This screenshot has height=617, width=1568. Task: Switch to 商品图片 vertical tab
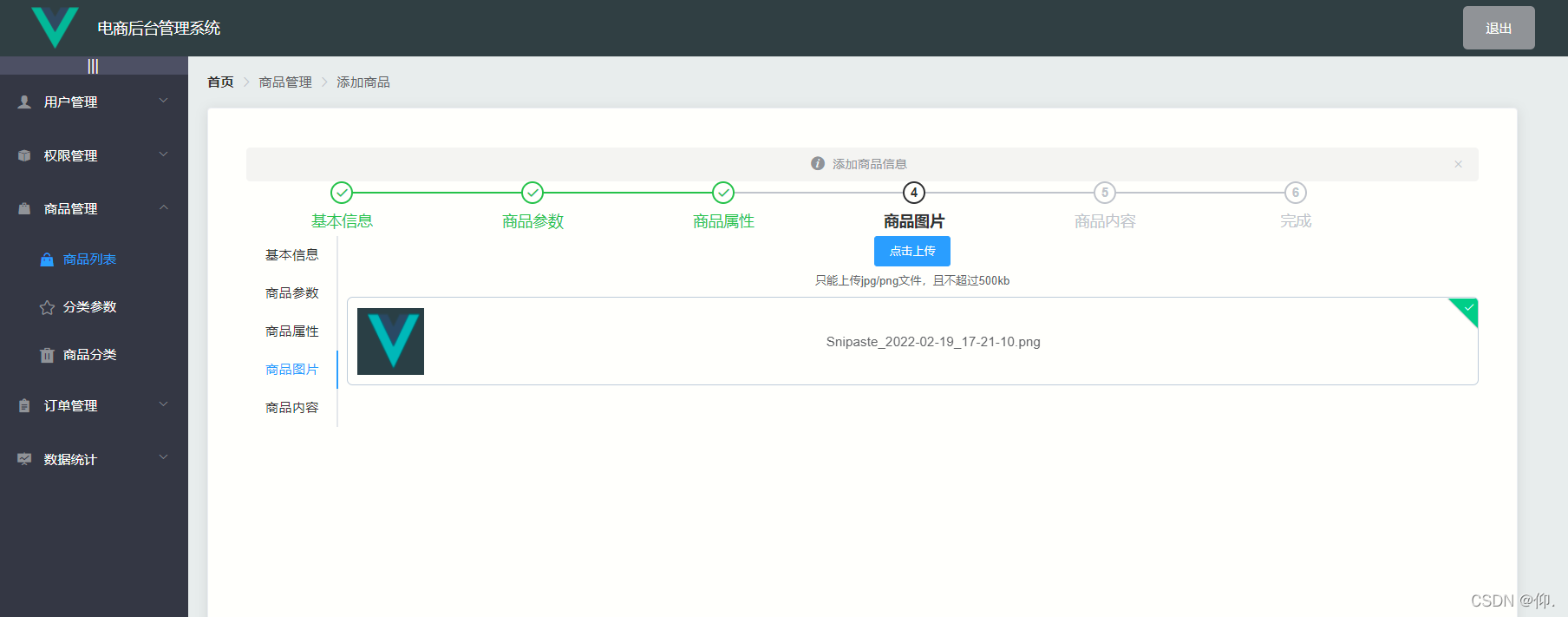[292, 370]
